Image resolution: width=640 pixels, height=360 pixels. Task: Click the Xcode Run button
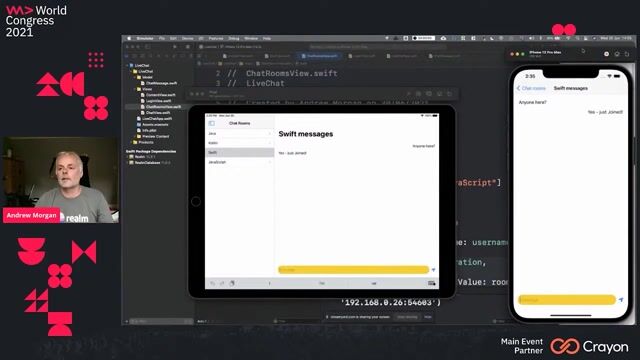175,47
